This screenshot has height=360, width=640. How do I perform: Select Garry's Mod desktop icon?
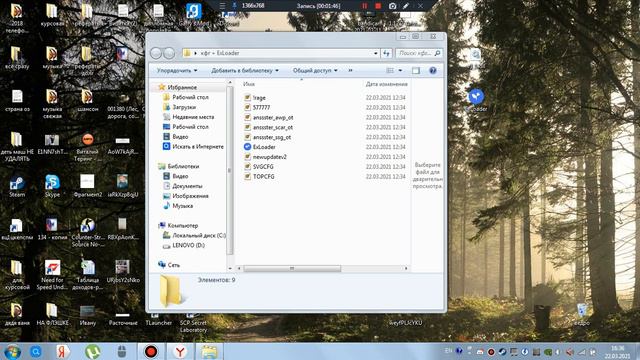point(193,15)
